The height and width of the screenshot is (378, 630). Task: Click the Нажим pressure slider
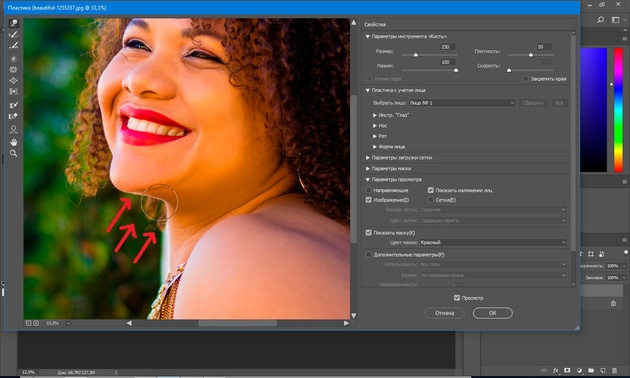(x=429, y=70)
